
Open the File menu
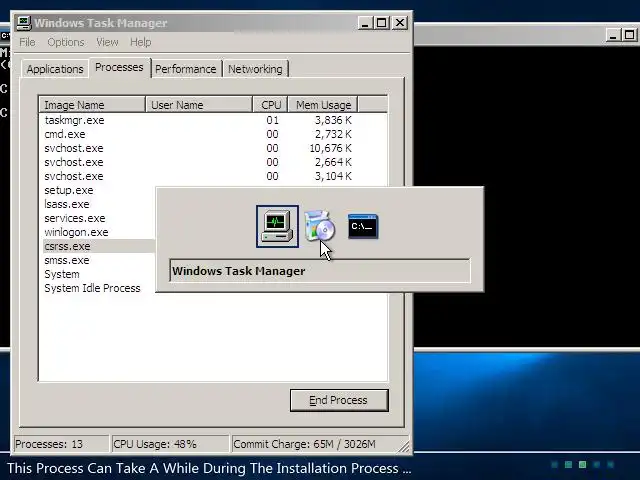(x=27, y=42)
